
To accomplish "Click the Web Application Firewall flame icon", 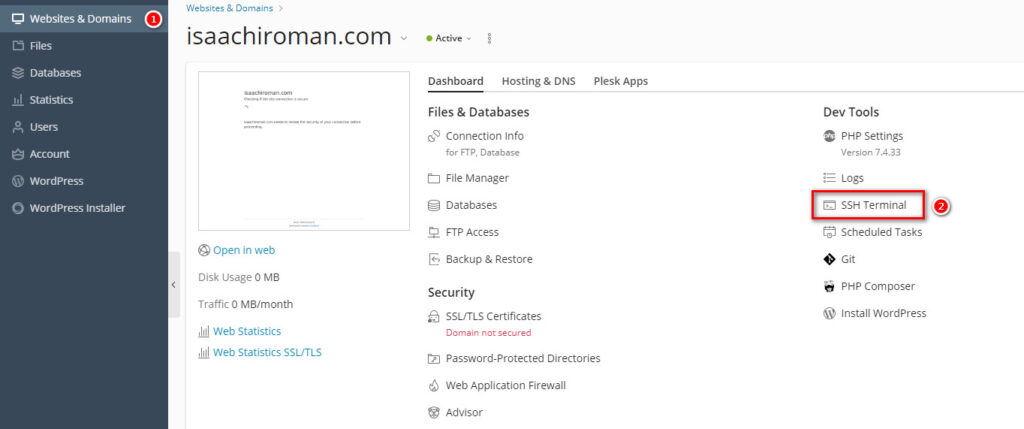I will tap(434, 386).
